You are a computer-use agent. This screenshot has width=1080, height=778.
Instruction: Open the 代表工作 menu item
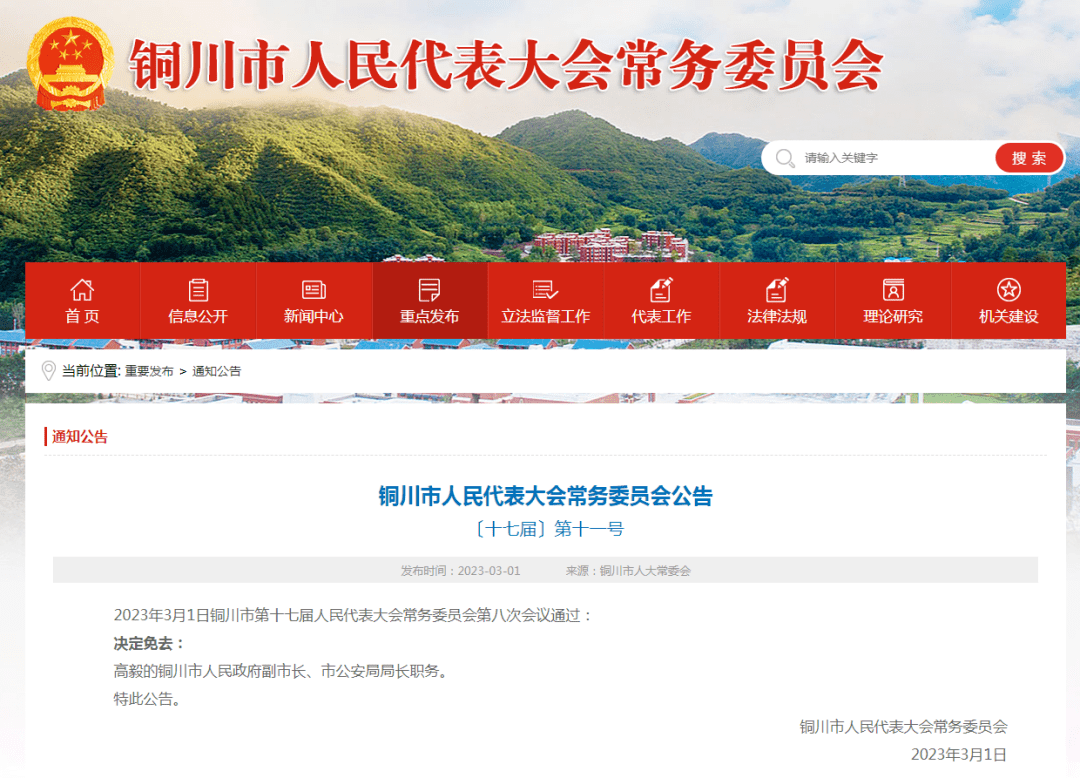point(661,301)
